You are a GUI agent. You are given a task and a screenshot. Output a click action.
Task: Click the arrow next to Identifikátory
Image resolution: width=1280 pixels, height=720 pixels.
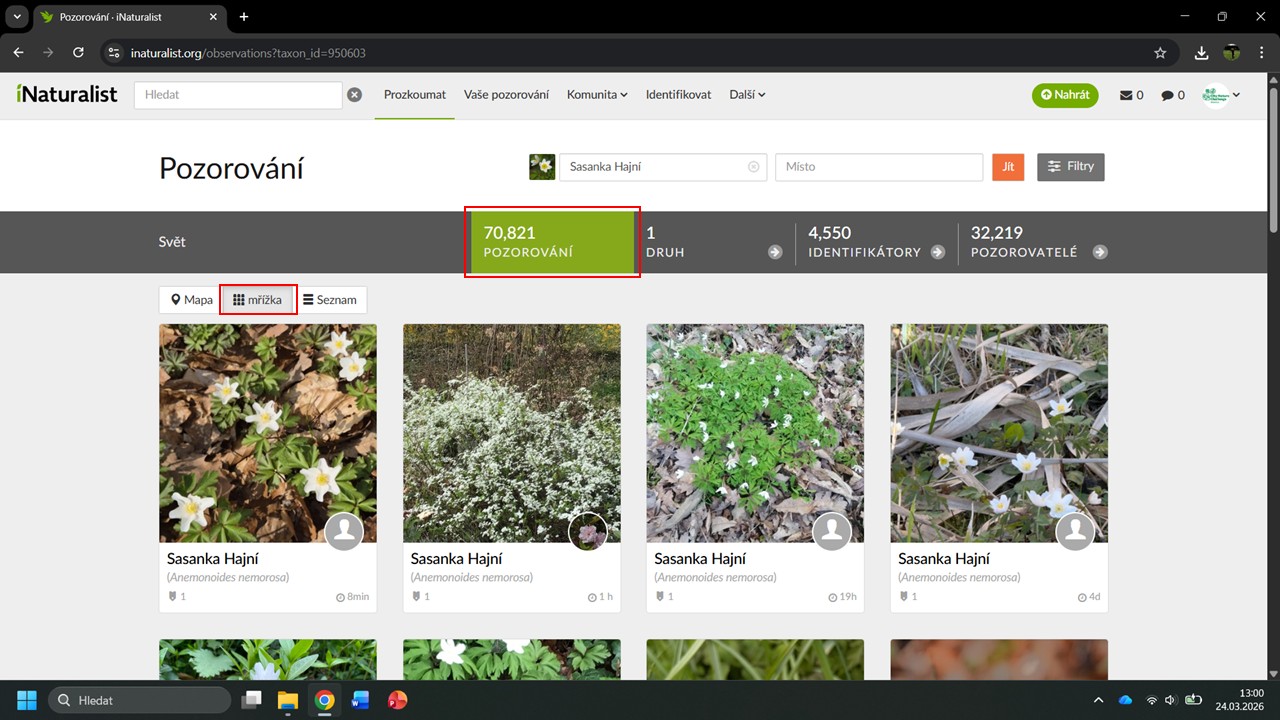click(937, 252)
